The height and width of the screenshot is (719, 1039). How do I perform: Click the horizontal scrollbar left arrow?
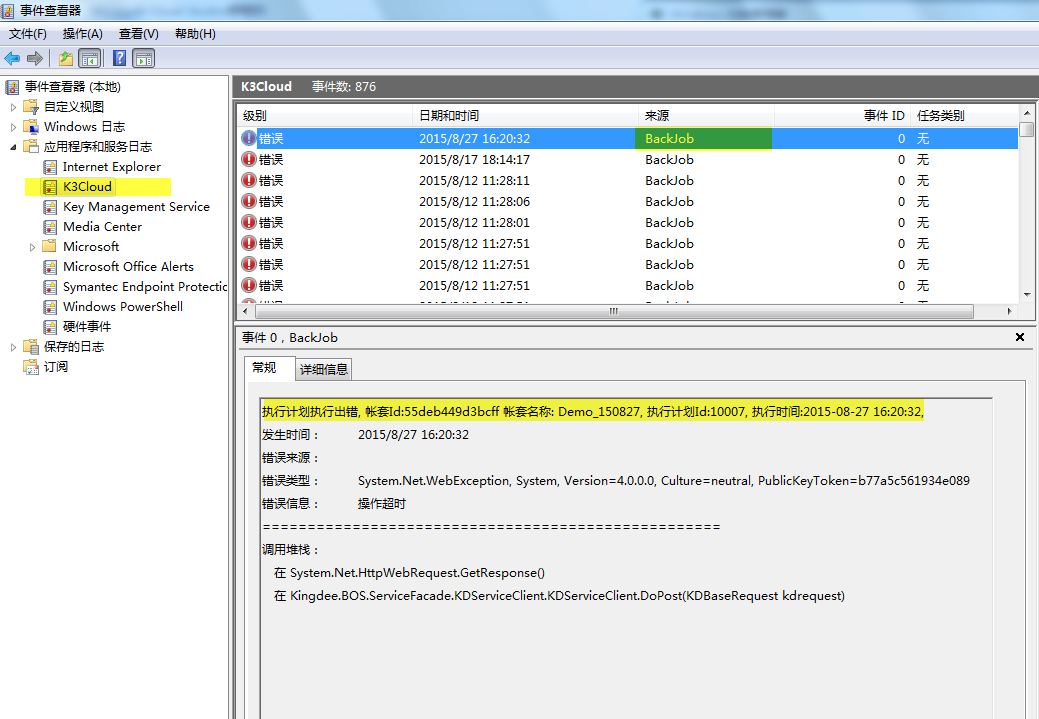pos(246,311)
